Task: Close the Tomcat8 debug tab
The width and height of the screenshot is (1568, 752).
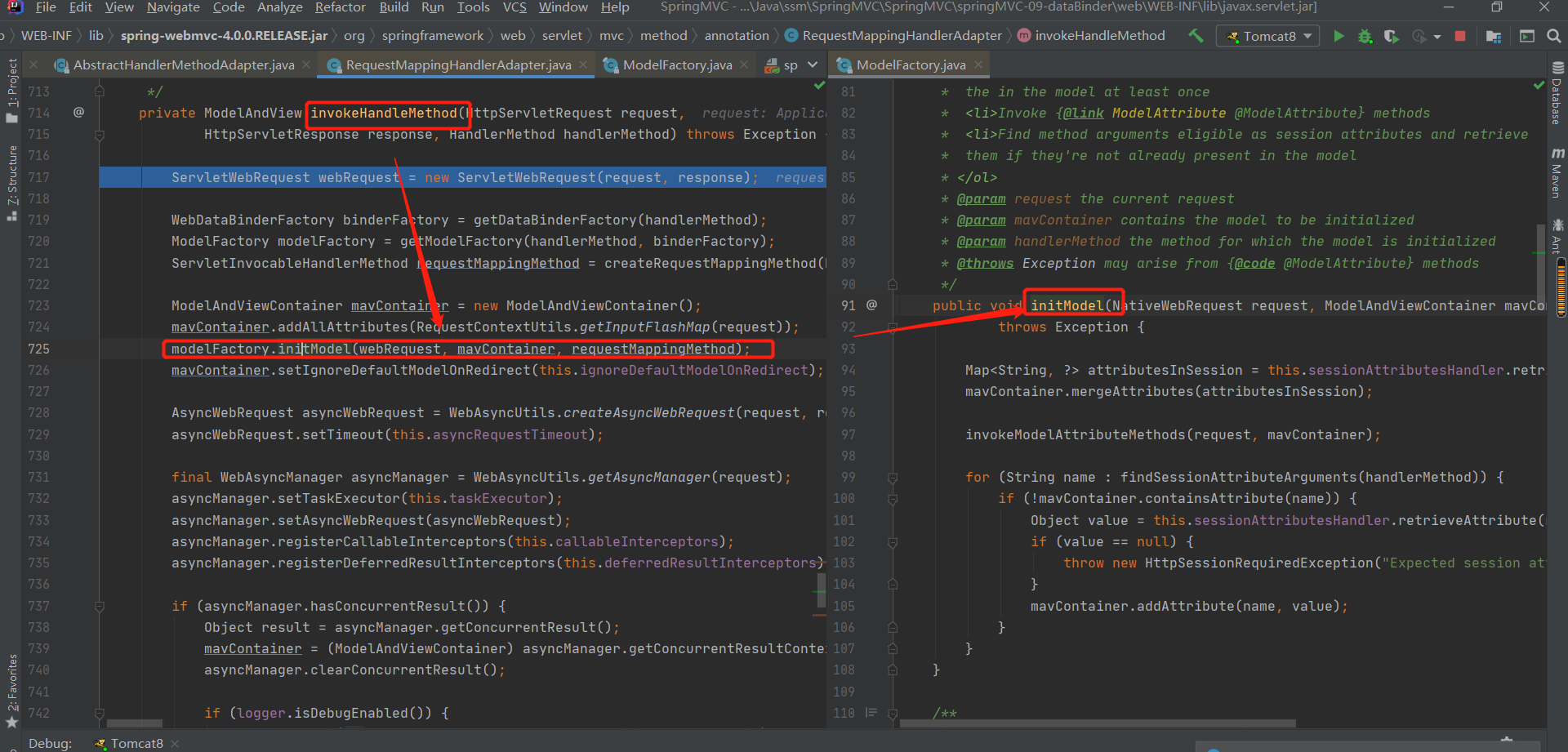Action: coord(175,743)
